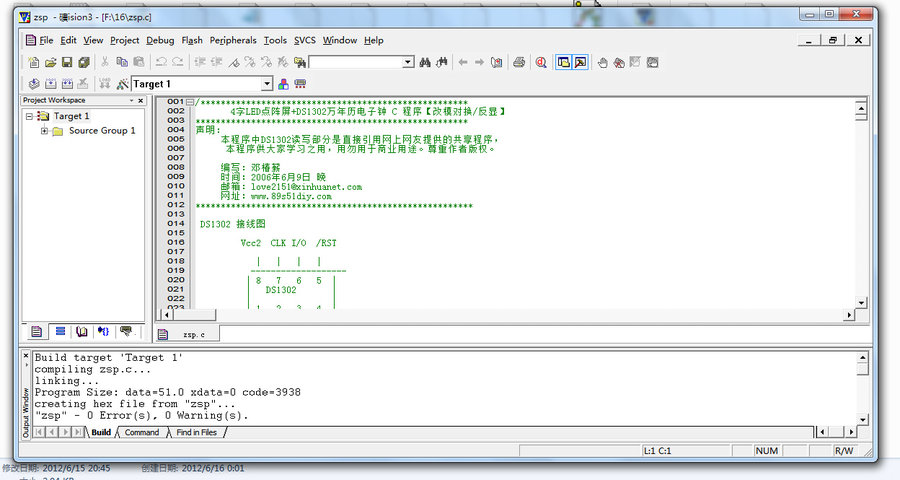This screenshot has height=480, width=900.
Task: Save the current file with disk icon
Action: 67,62
